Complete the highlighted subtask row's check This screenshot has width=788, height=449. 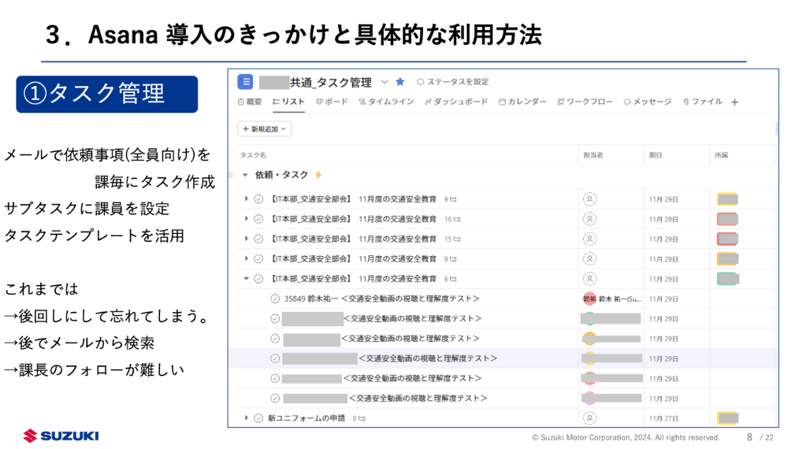pos(275,358)
